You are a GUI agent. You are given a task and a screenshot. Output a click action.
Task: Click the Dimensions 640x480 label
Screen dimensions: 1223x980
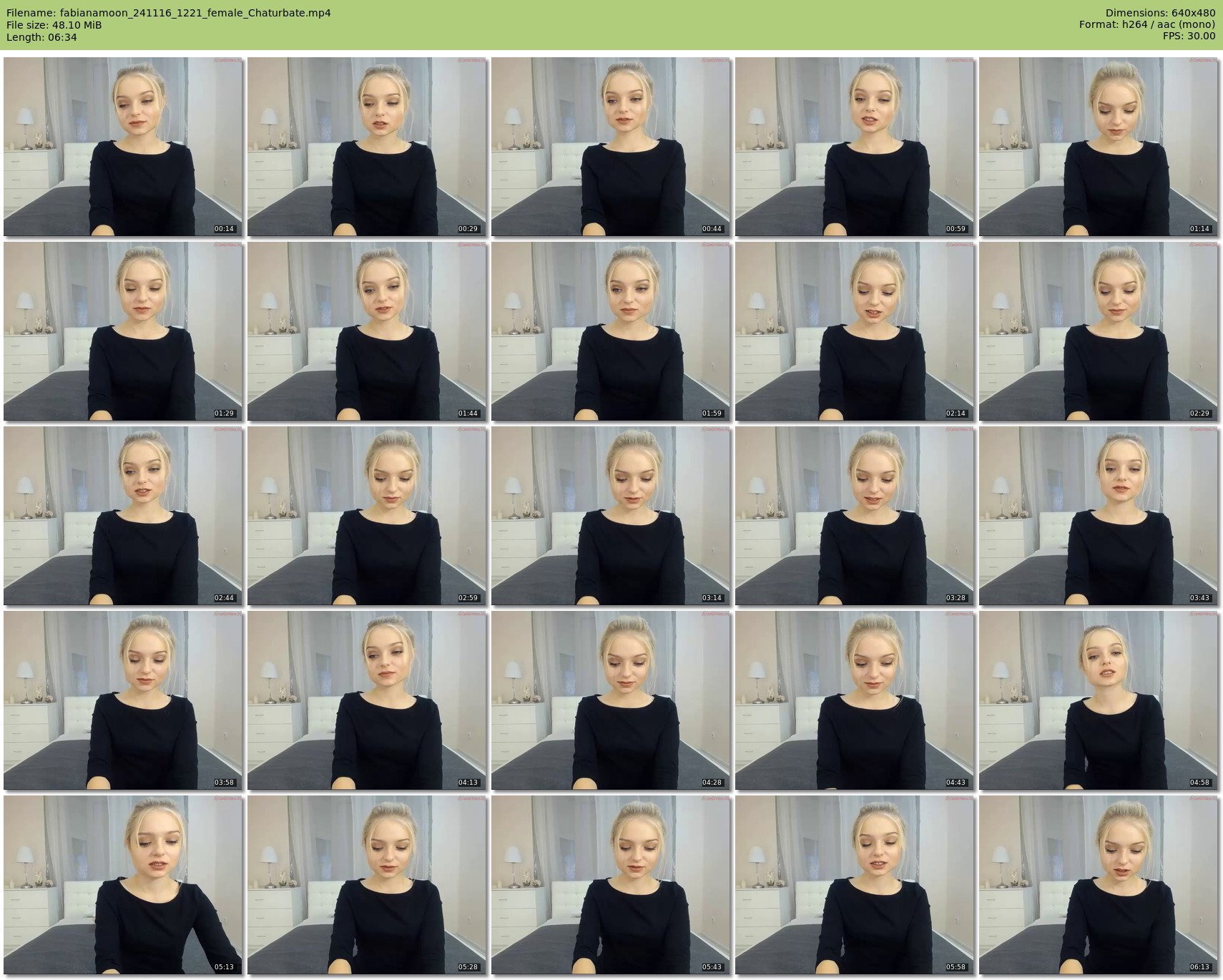pos(1160,13)
